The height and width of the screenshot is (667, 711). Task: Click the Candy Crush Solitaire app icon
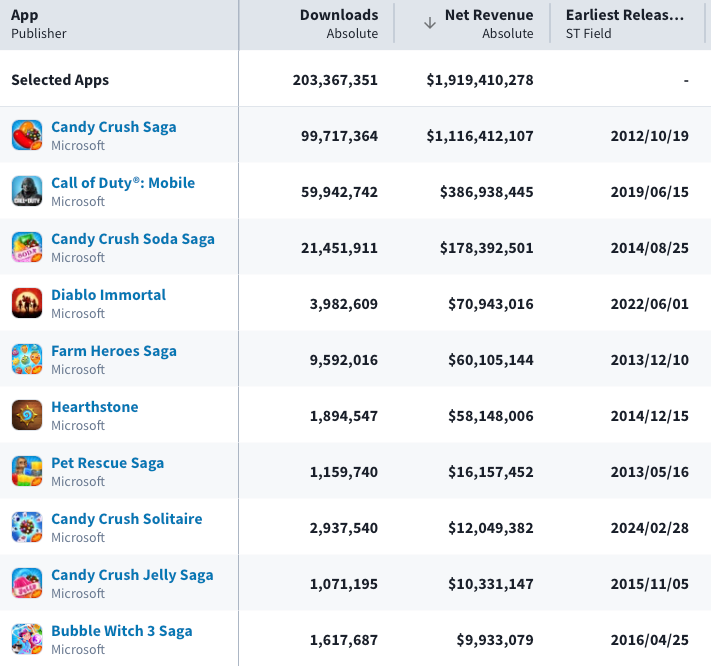[27, 527]
